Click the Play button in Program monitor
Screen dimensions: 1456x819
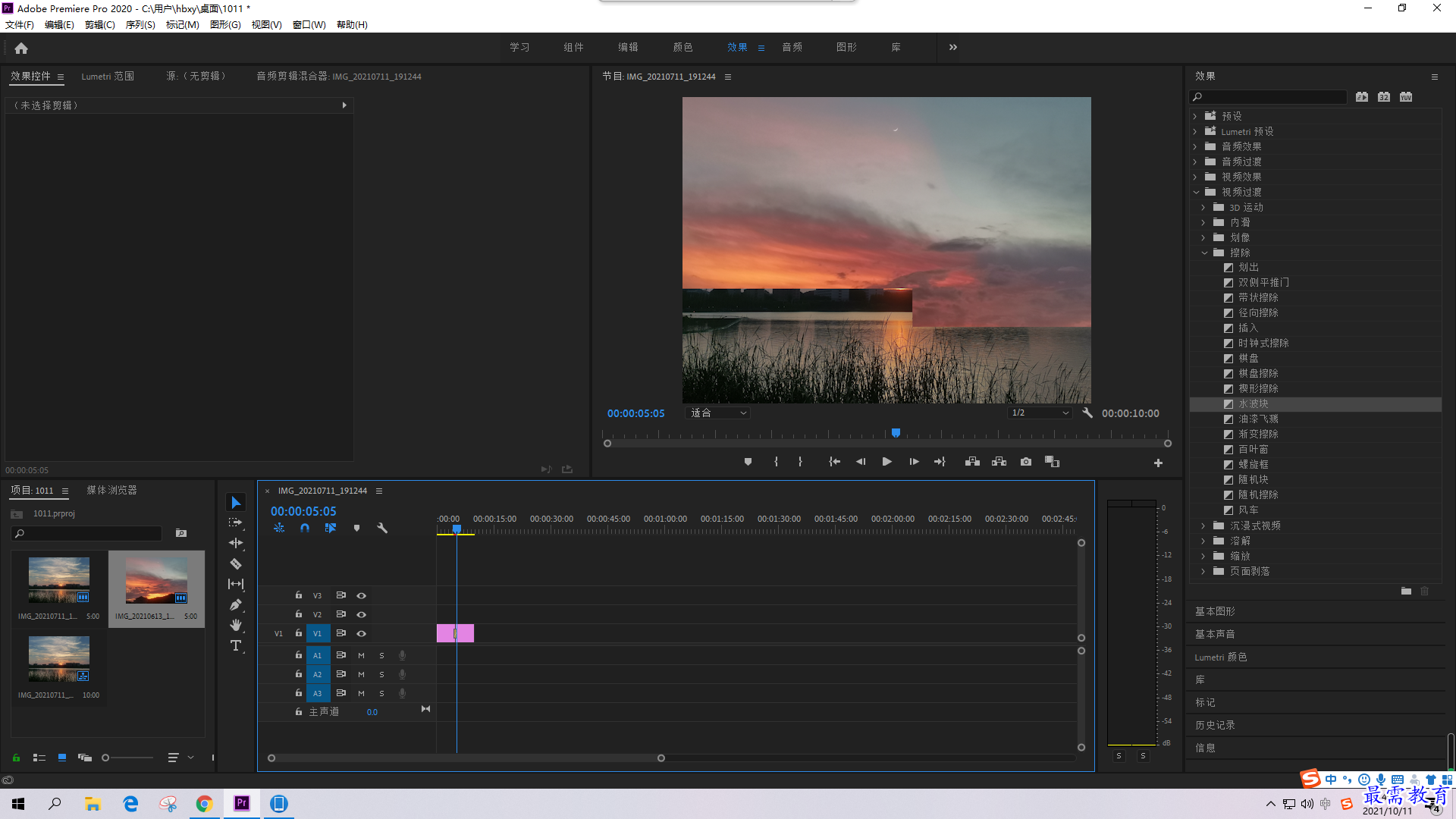[x=886, y=462]
